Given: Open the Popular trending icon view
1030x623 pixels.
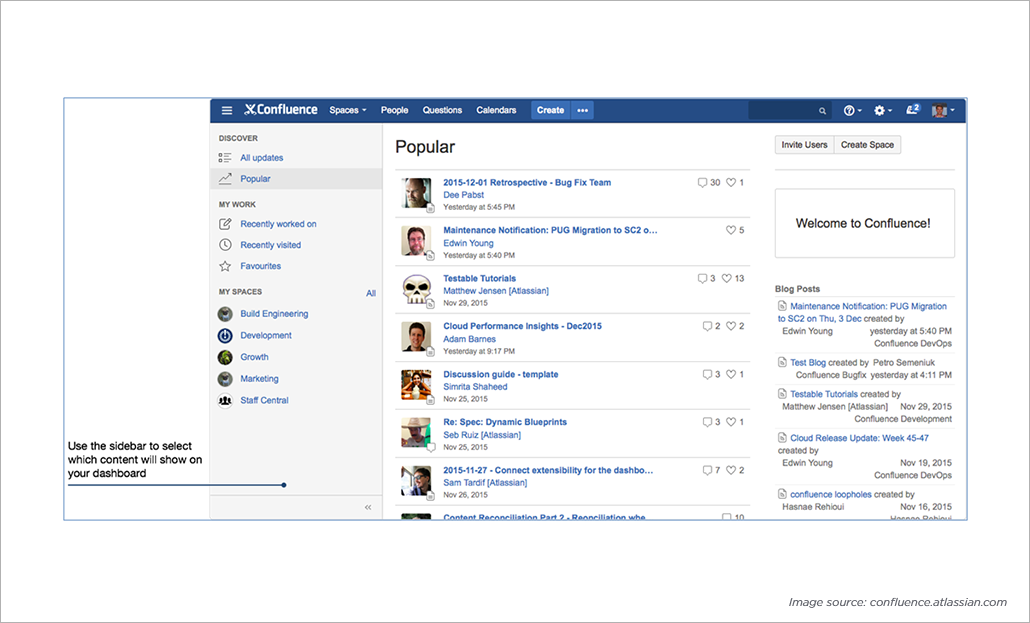Looking at the screenshot, I should coord(224,178).
